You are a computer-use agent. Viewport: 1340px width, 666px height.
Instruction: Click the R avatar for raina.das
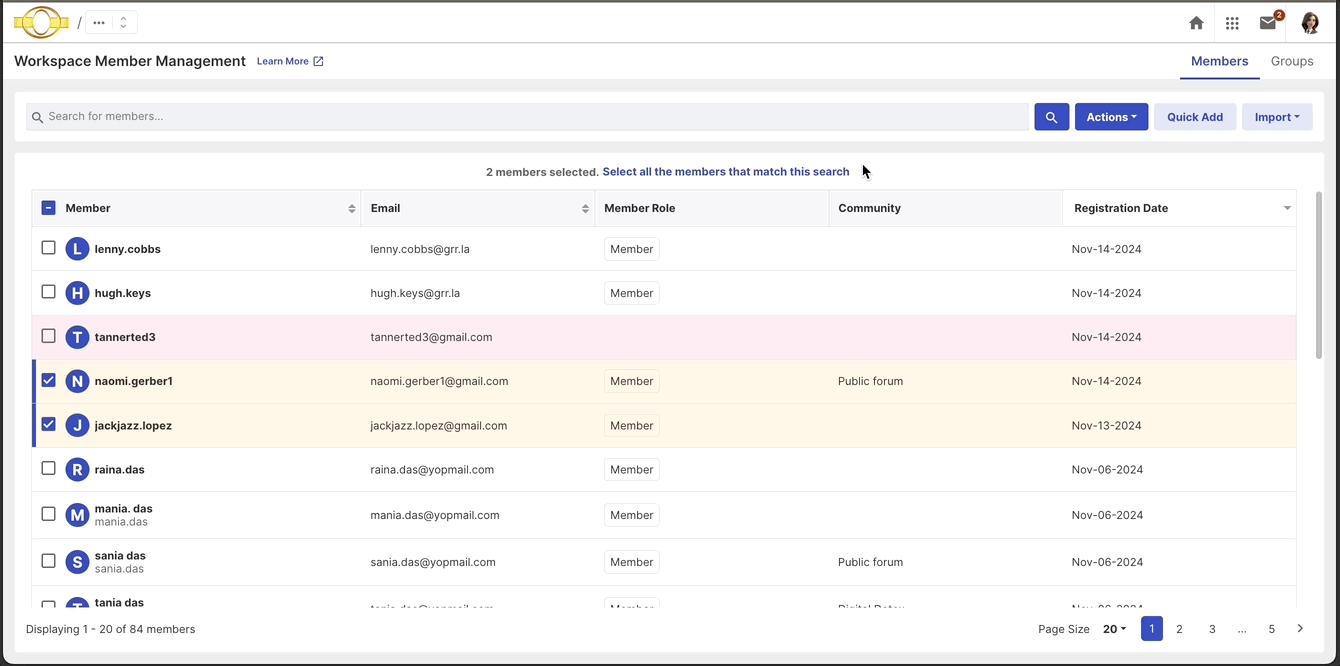(x=77, y=469)
